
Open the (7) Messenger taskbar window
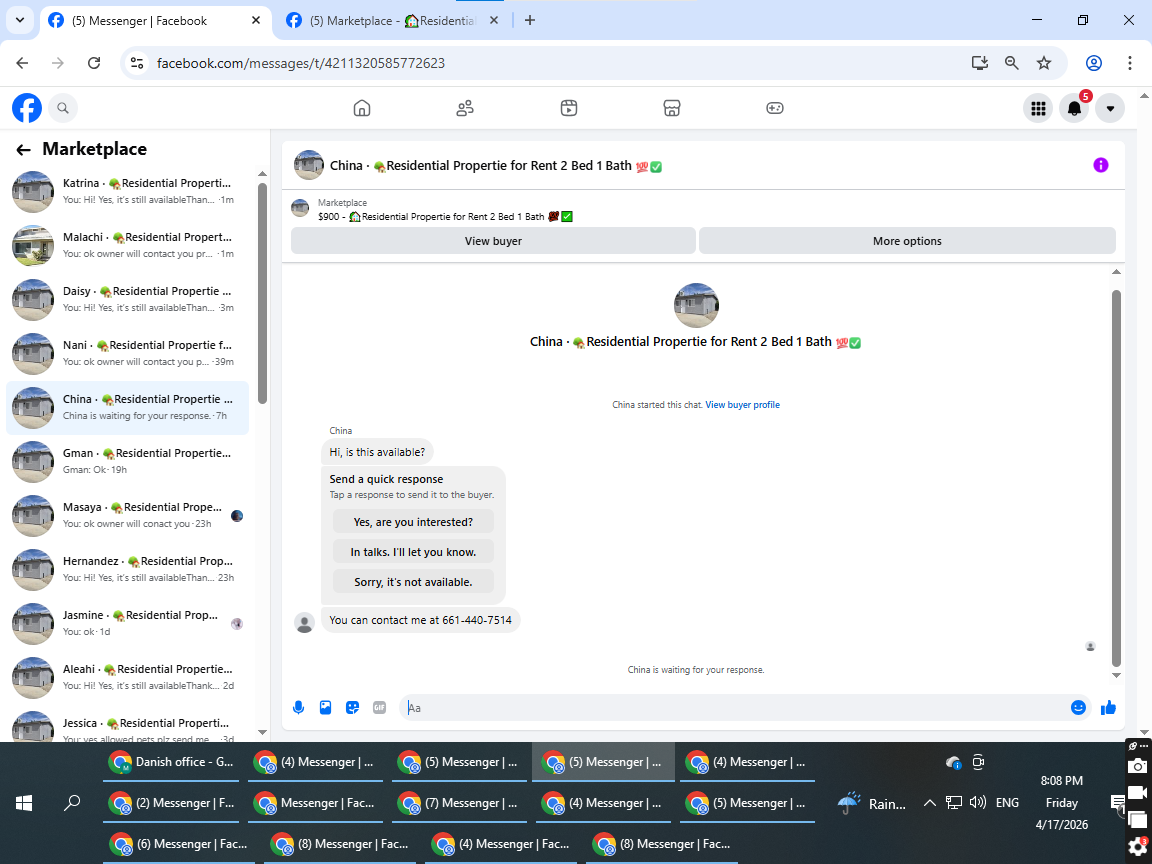[461, 804]
